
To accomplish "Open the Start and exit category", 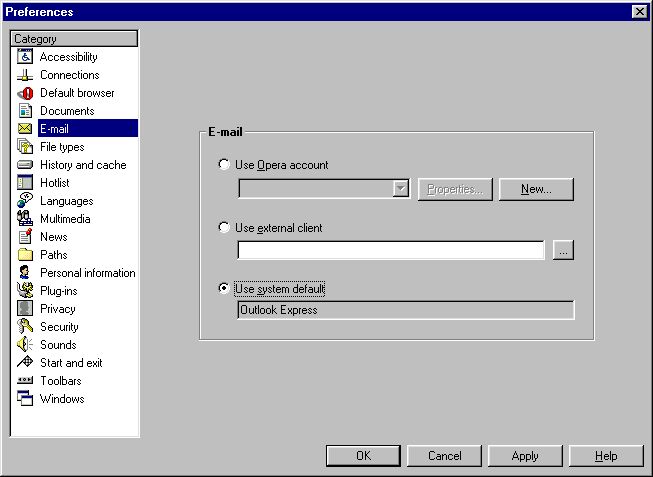I will tap(72, 363).
